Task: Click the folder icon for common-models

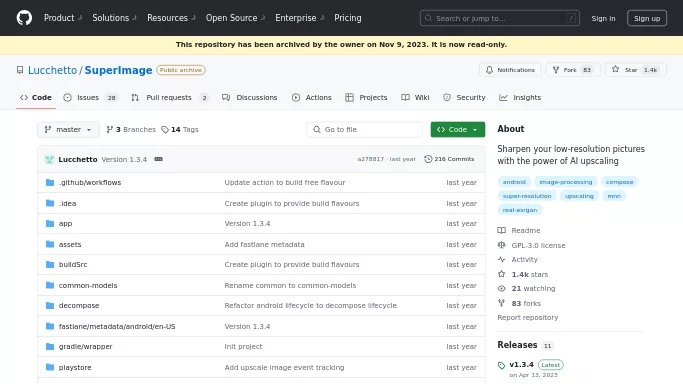Action: point(50,285)
